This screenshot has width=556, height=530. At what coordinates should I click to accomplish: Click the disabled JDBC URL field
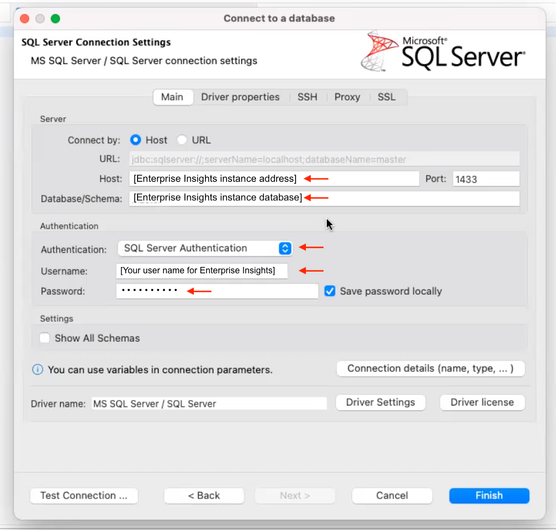point(324,159)
